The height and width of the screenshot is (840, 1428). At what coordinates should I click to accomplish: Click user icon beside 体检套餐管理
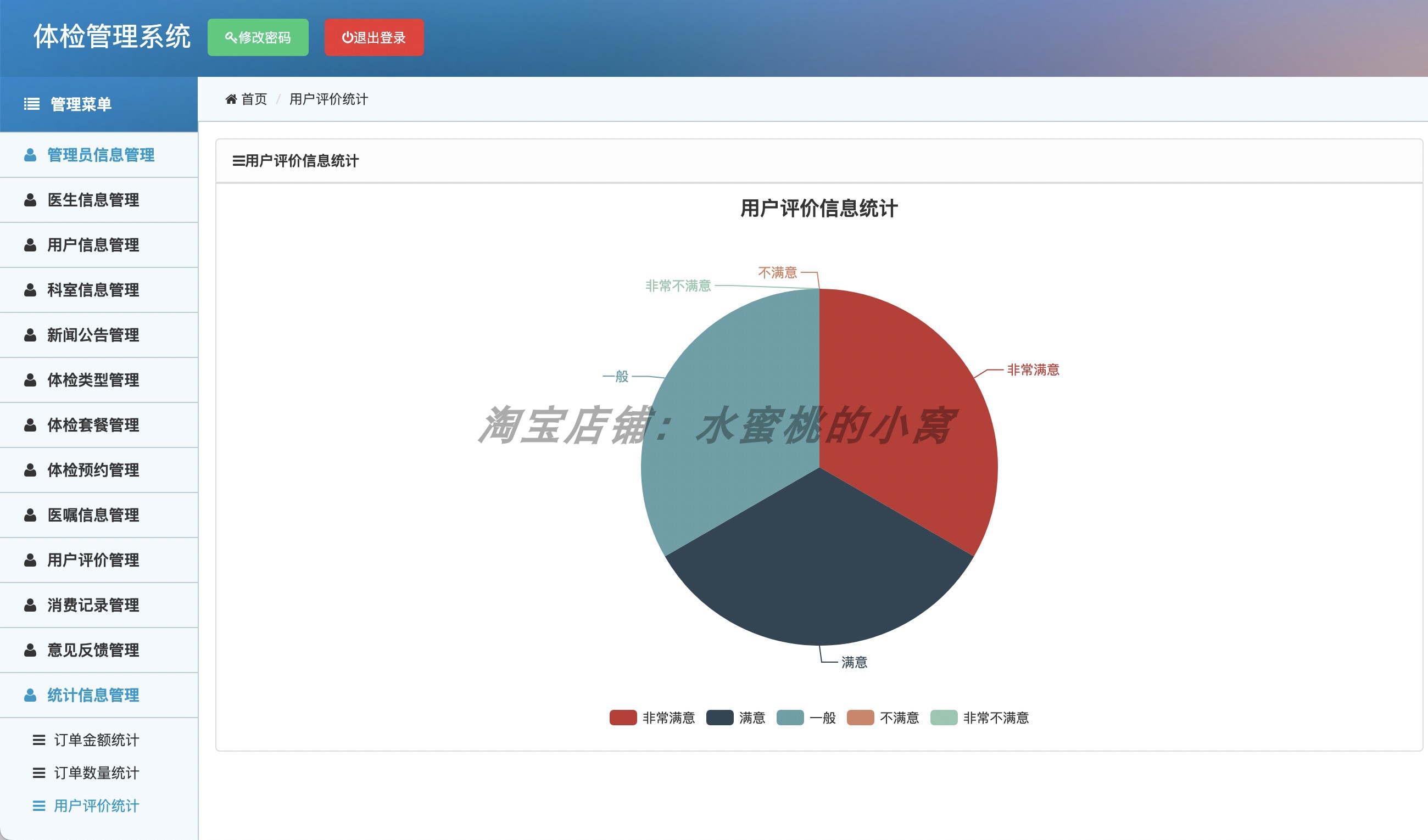coord(31,425)
